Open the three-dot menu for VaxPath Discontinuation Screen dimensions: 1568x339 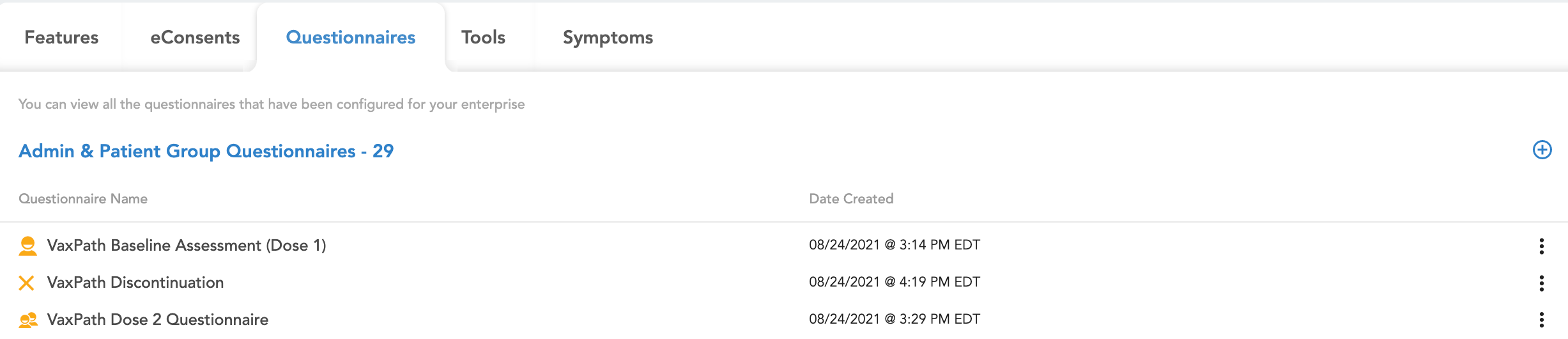[x=1541, y=283]
